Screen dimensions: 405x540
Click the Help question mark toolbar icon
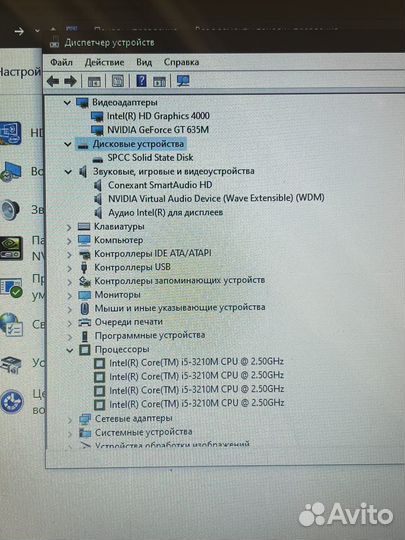[141, 81]
